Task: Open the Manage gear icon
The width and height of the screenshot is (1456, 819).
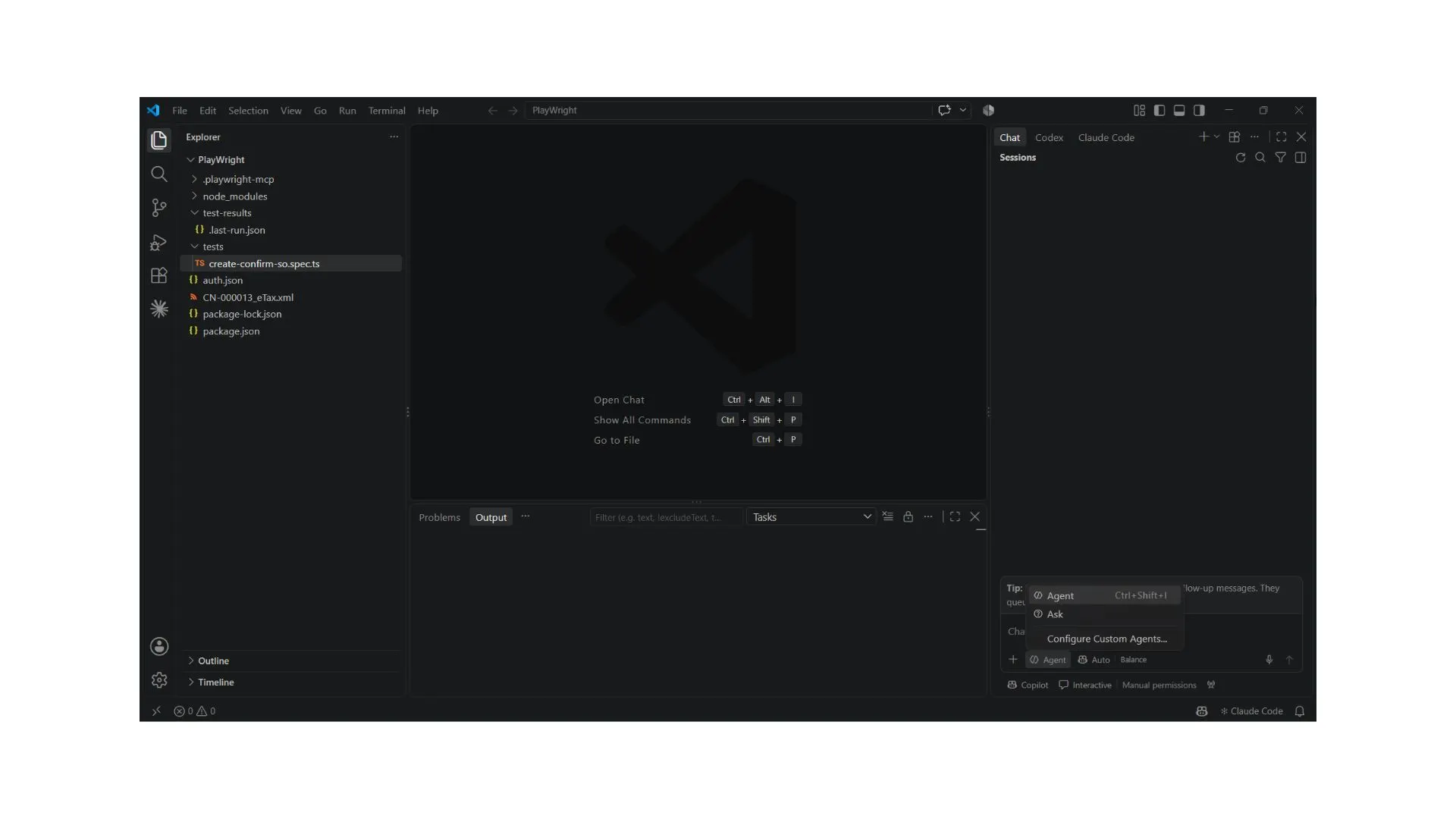Action: 158,680
